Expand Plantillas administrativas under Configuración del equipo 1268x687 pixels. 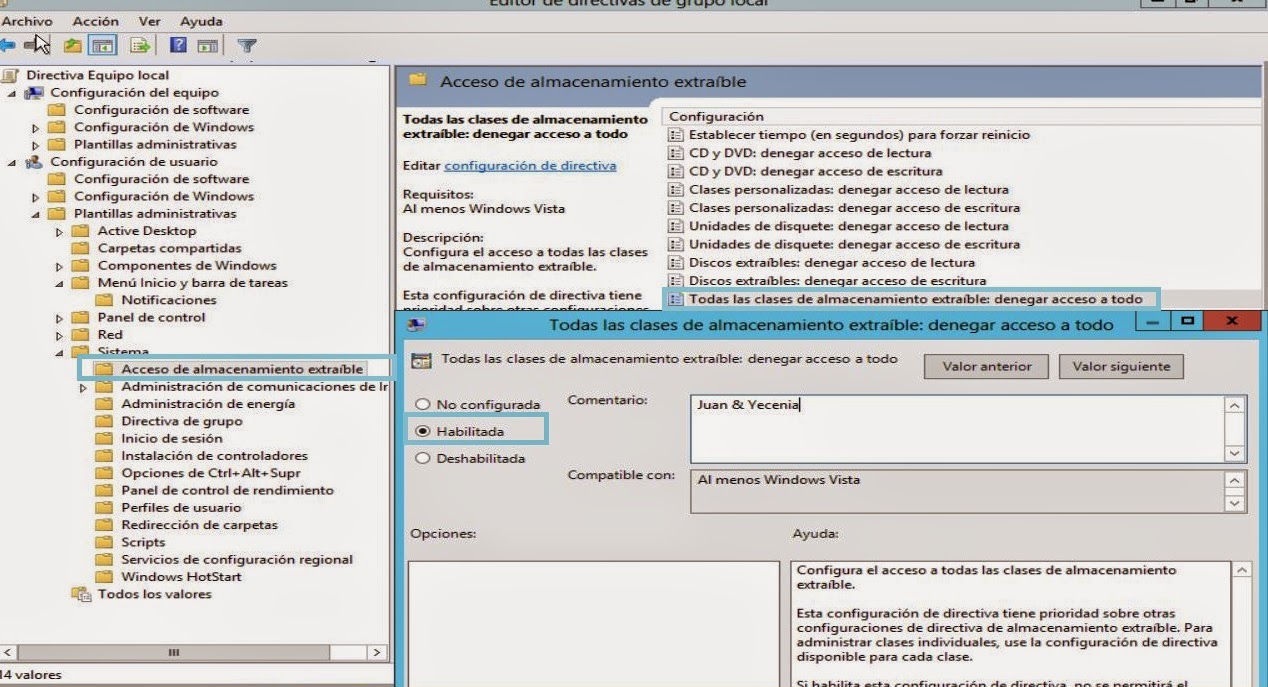pos(37,145)
